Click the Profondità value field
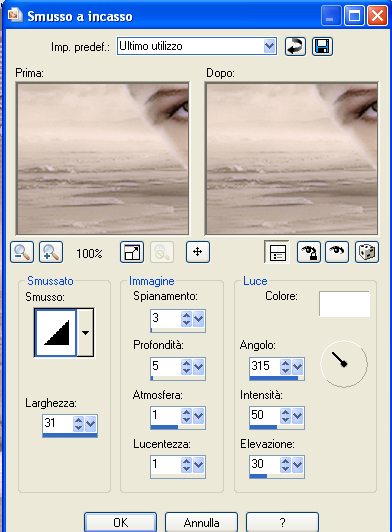Image resolution: width=392 pixels, height=532 pixels. pyautogui.click(x=165, y=366)
